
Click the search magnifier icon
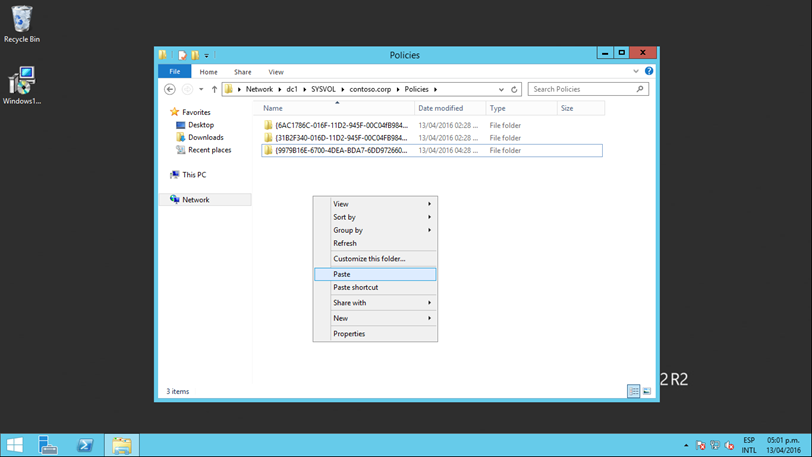pyautogui.click(x=640, y=89)
